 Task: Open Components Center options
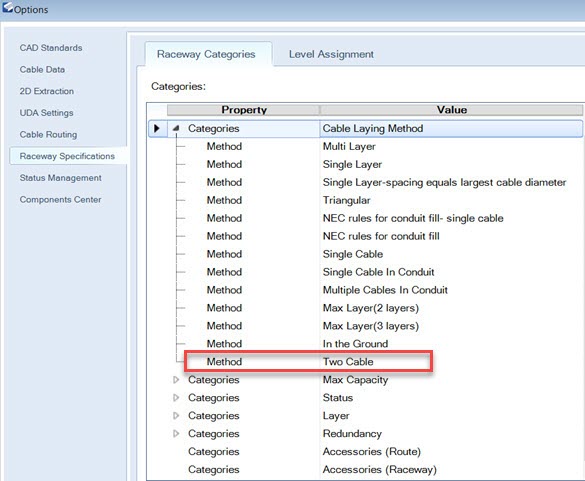[x=60, y=200]
